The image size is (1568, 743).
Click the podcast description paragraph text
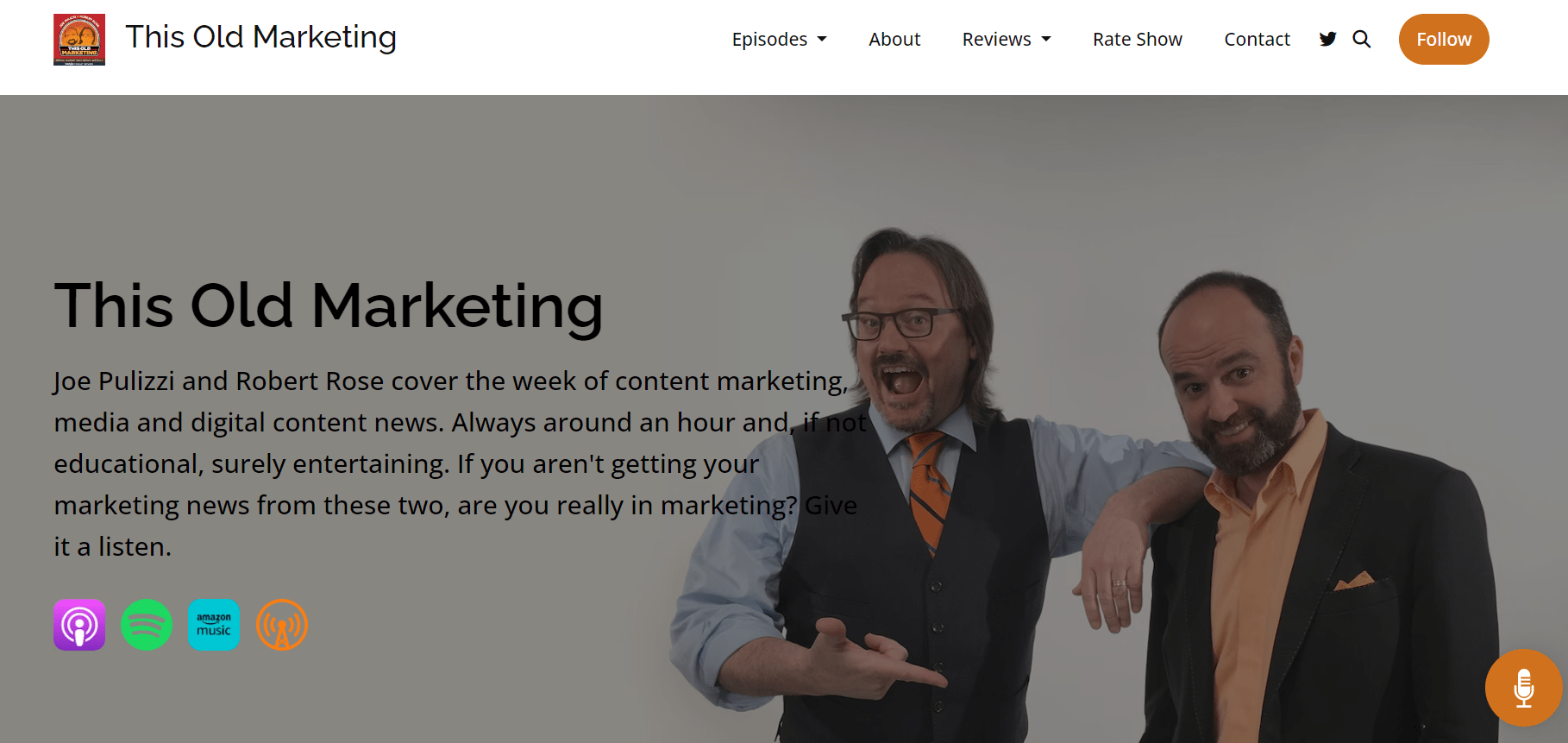pyautogui.click(x=460, y=463)
